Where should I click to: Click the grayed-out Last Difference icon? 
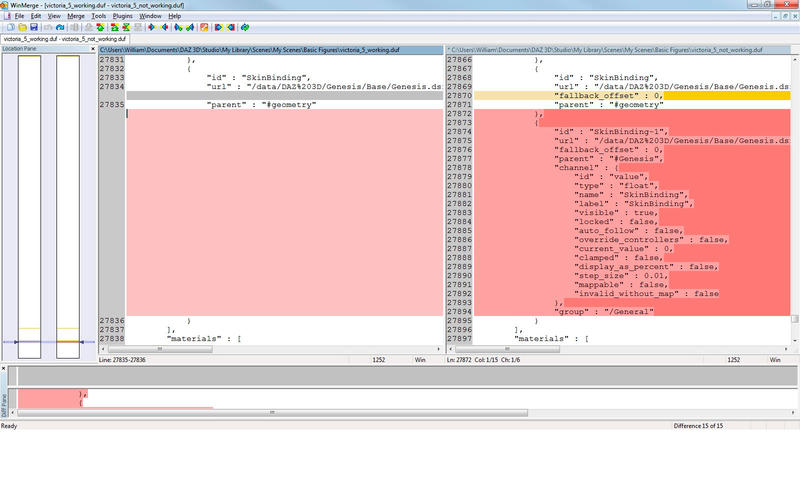(x=138, y=27)
